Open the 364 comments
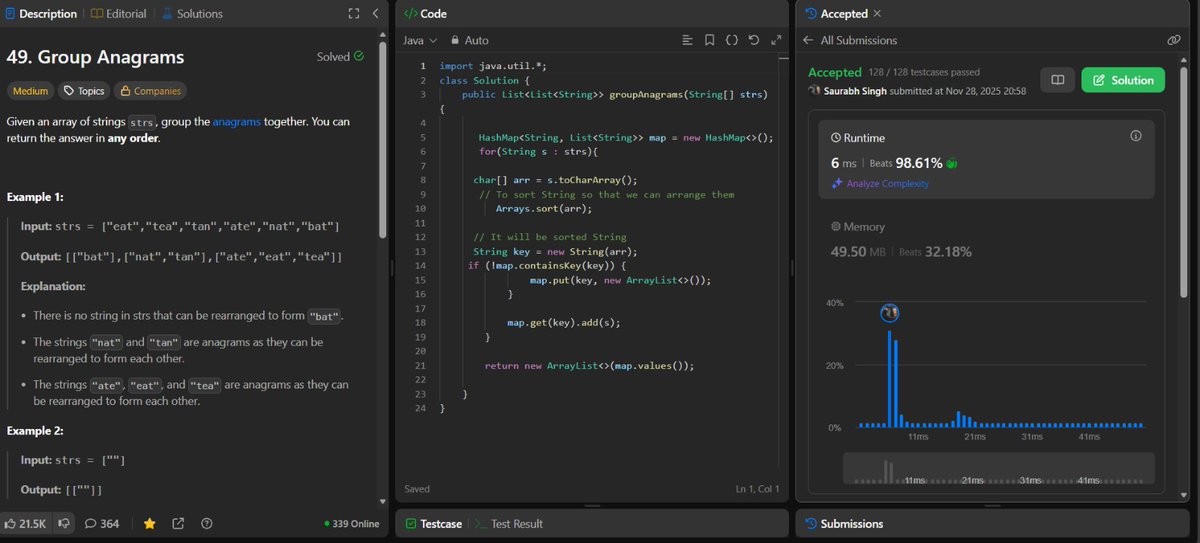The image size is (1200, 543). tap(102, 523)
